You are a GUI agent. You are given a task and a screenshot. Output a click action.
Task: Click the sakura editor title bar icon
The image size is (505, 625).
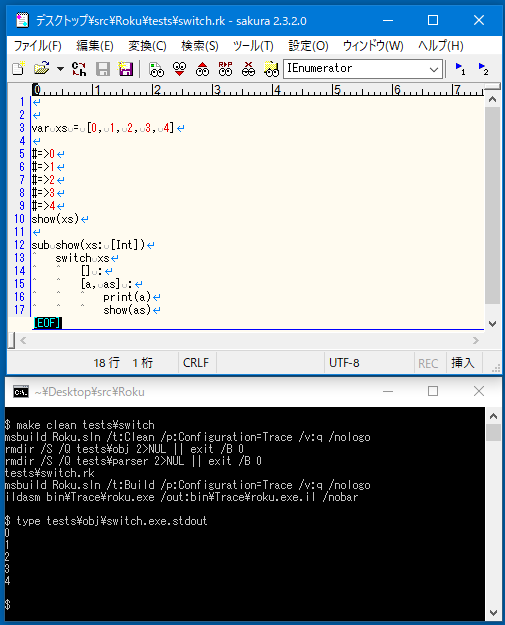coord(22,20)
